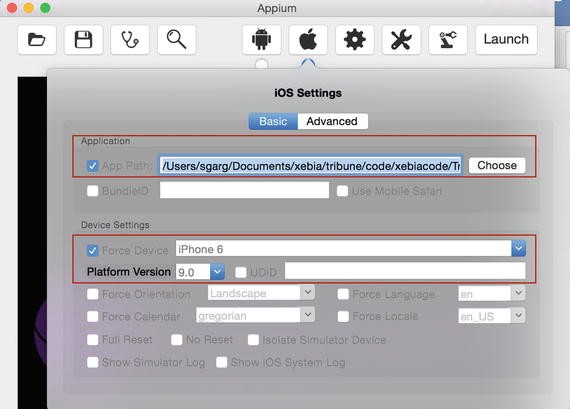Click the red close window button
570x409 pixels.
pyautogui.click(x=12, y=8)
